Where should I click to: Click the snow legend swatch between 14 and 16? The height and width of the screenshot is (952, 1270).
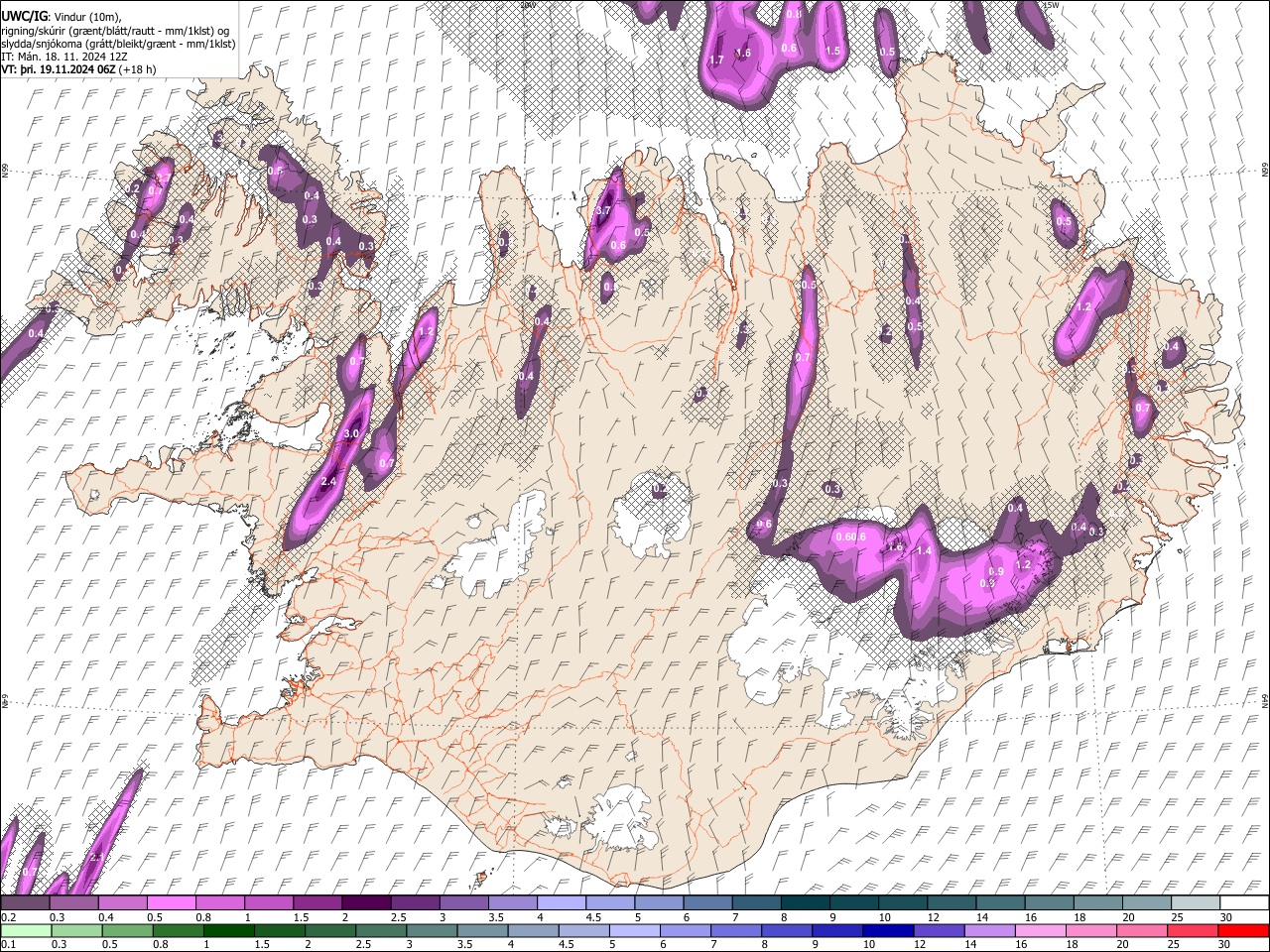(1000, 903)
